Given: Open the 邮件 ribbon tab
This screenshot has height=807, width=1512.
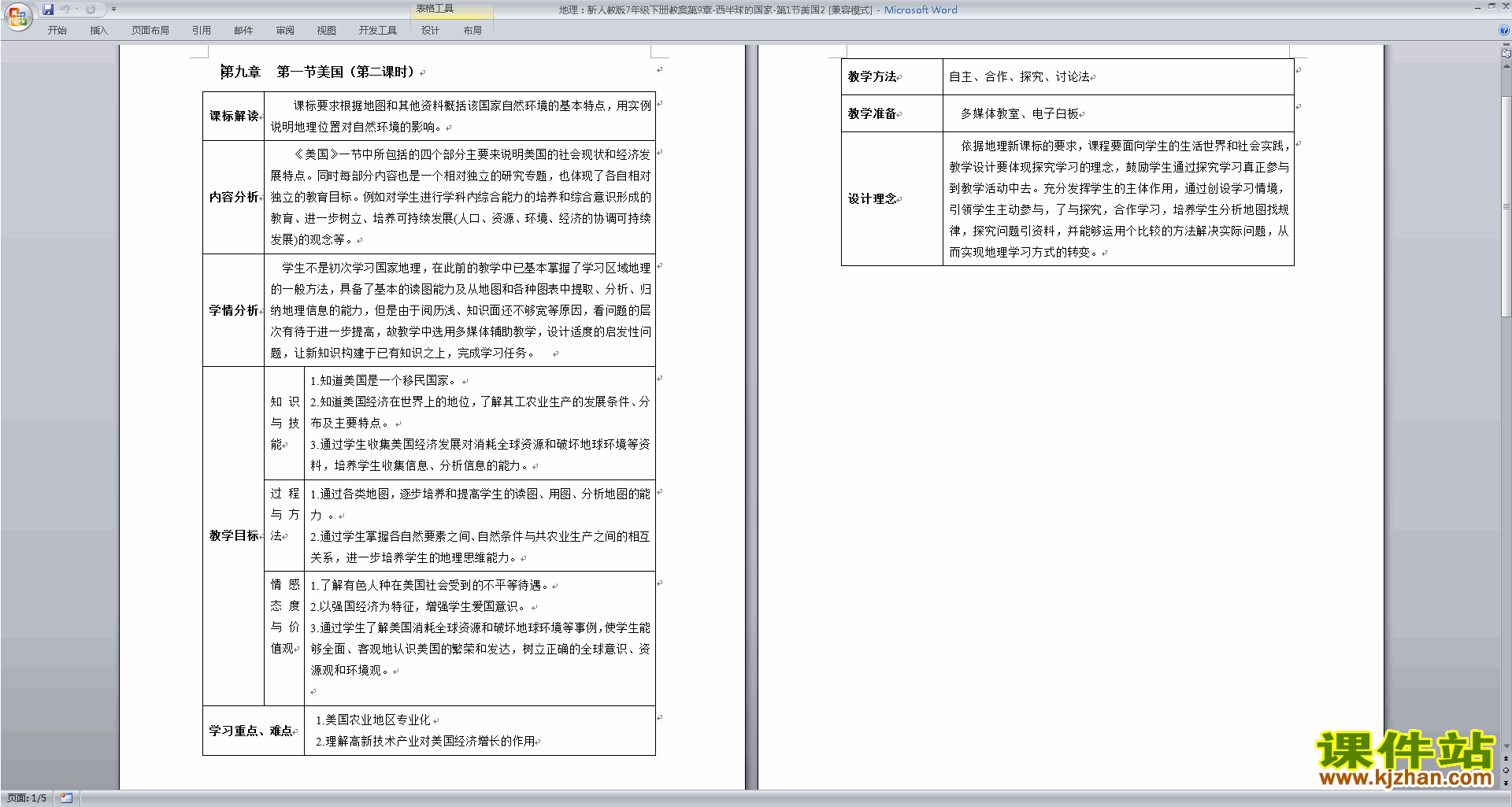Looking at the screenshot, I should tap(243, 30).
